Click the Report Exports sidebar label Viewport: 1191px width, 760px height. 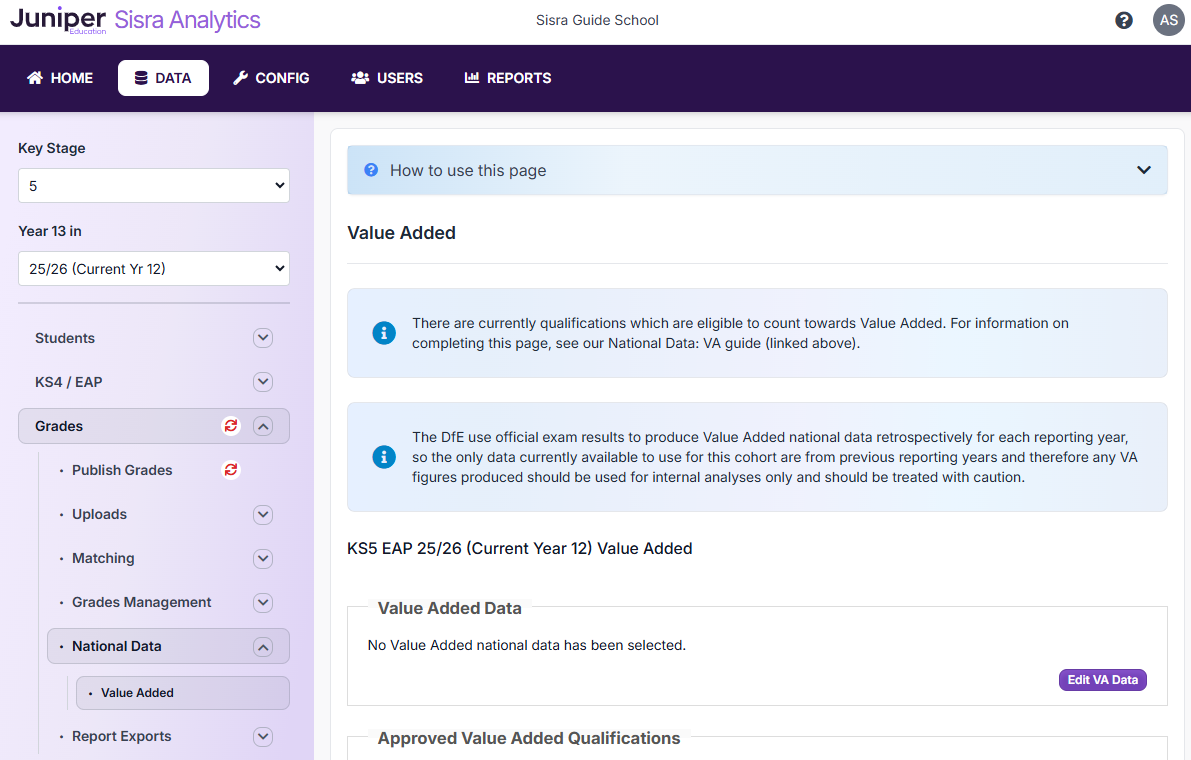(x=122, y=736)
